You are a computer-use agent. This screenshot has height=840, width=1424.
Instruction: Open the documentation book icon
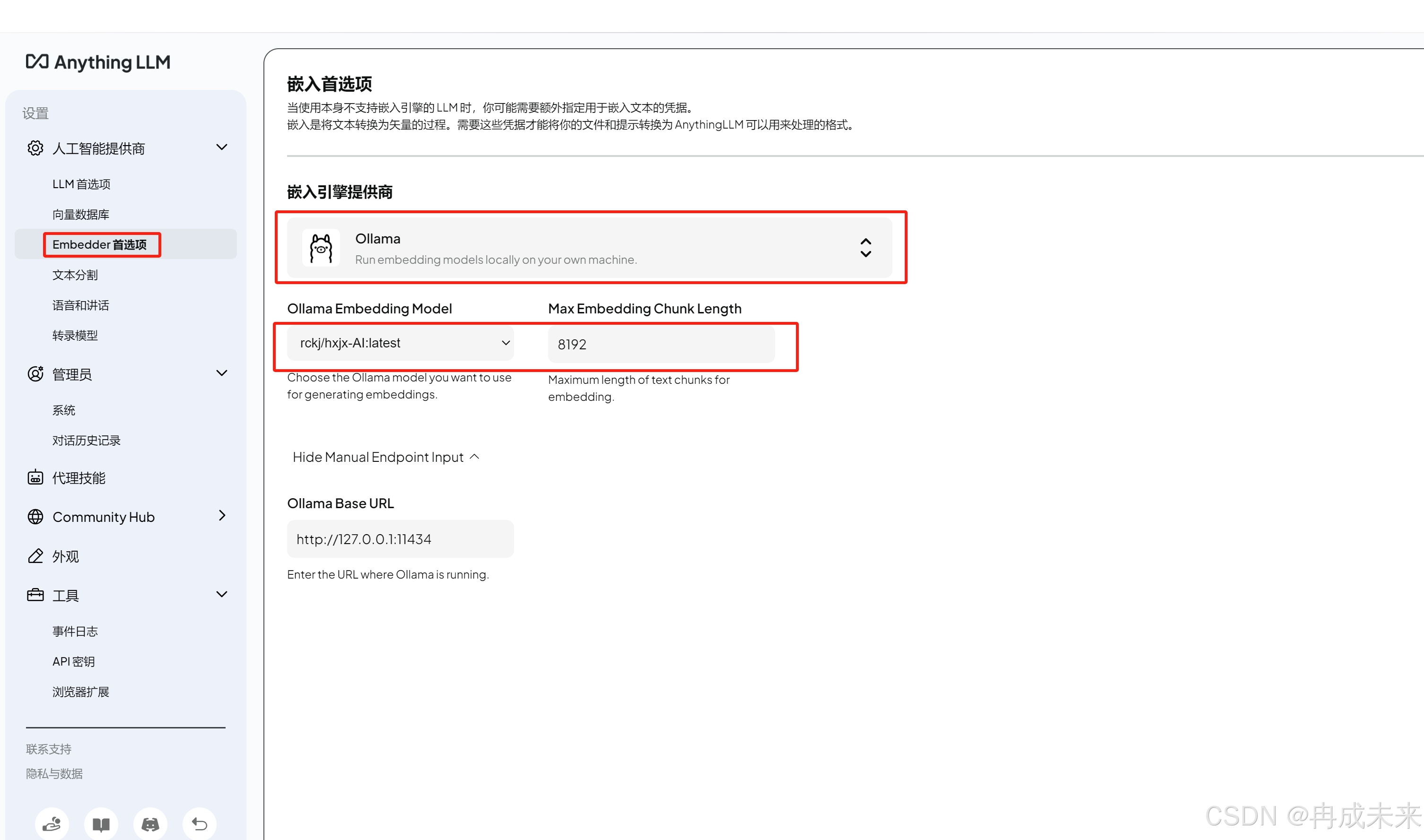pos(101,823)
